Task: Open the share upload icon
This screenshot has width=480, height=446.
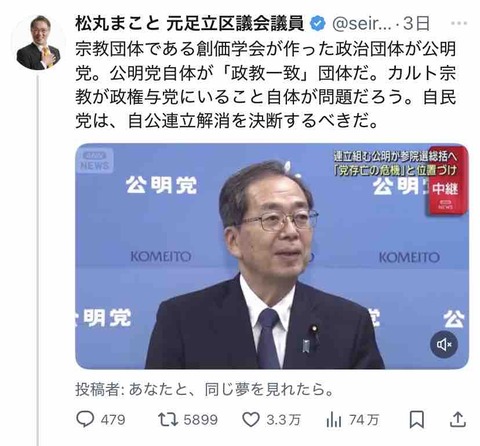Action: point(457,419)
